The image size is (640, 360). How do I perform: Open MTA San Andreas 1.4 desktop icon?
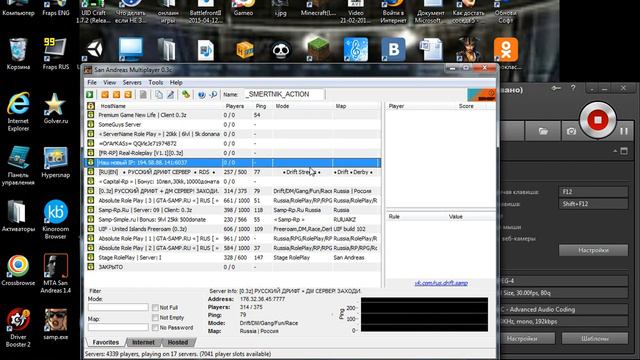point(56,273)
